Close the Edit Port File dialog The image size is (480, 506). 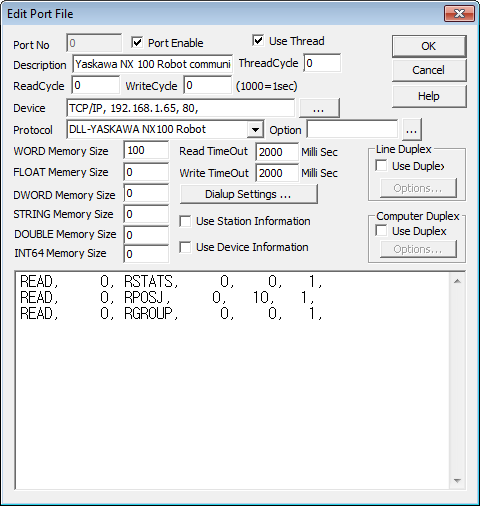point(459,14)
